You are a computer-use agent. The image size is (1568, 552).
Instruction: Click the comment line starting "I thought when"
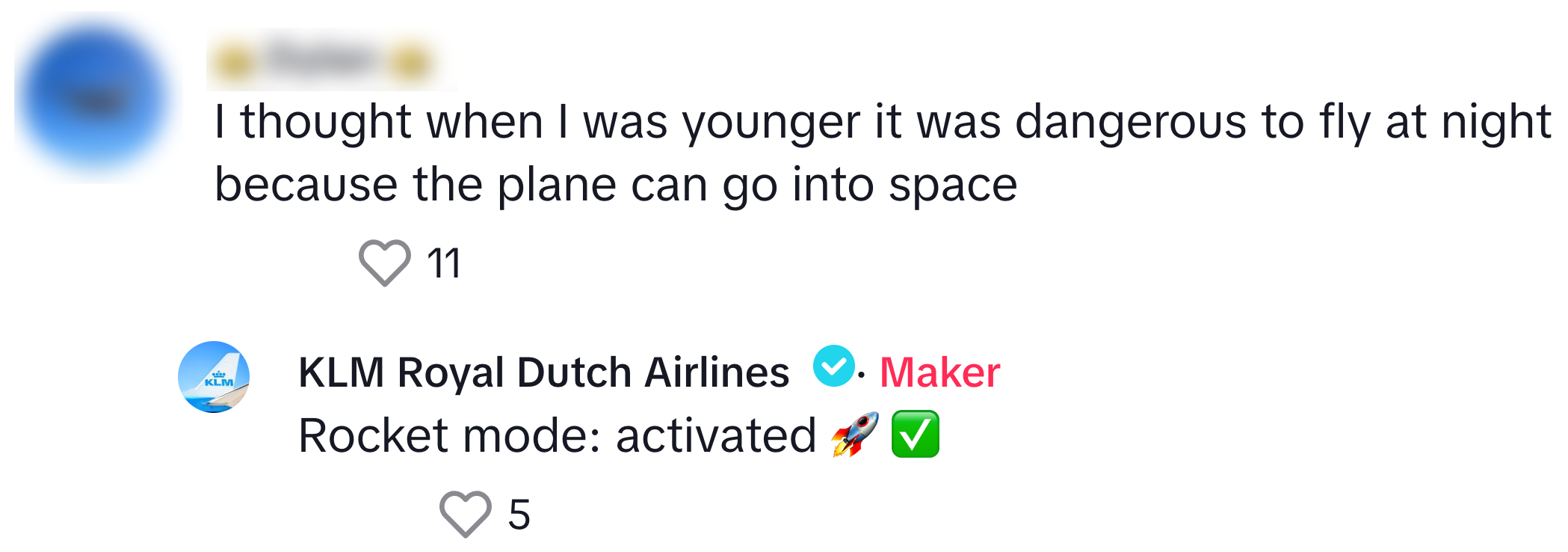pyautogui.click(x=882, y=122)
